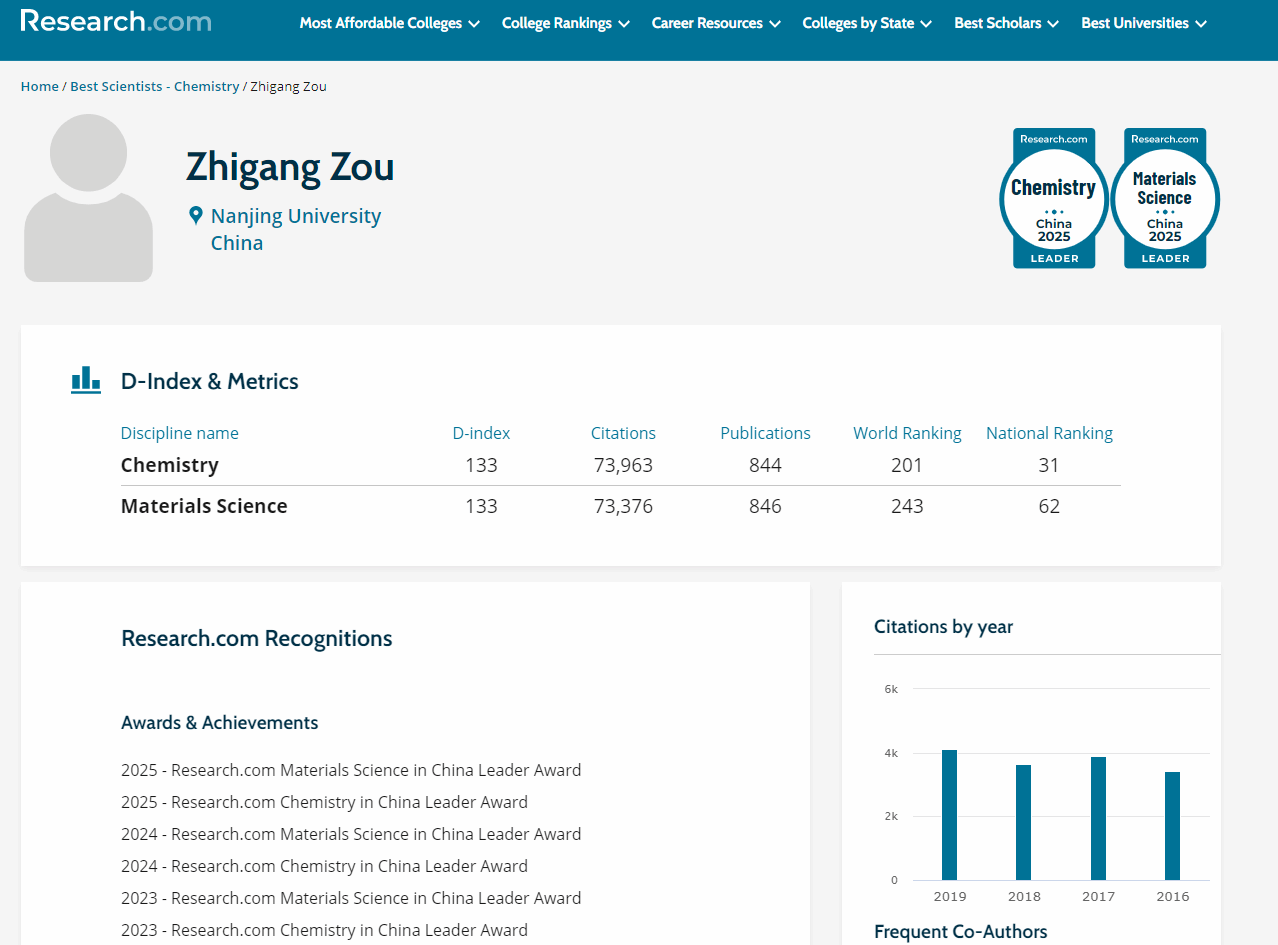Viewport: 1278px width, 945px height.
Task: Open Best Scientists - Chemistry breadcrumb
Action: coord(154,87)
